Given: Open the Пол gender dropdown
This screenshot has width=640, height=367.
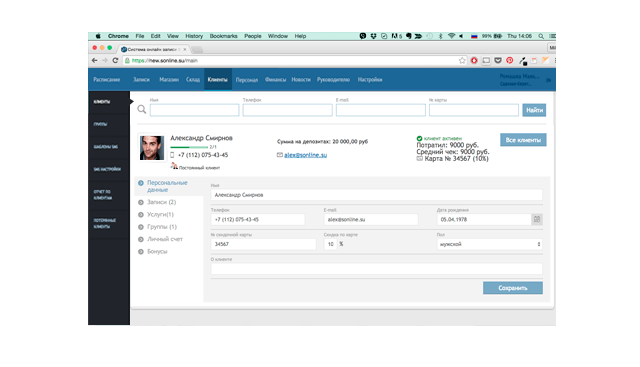Looking at the screenshot, I should (490, 244).
